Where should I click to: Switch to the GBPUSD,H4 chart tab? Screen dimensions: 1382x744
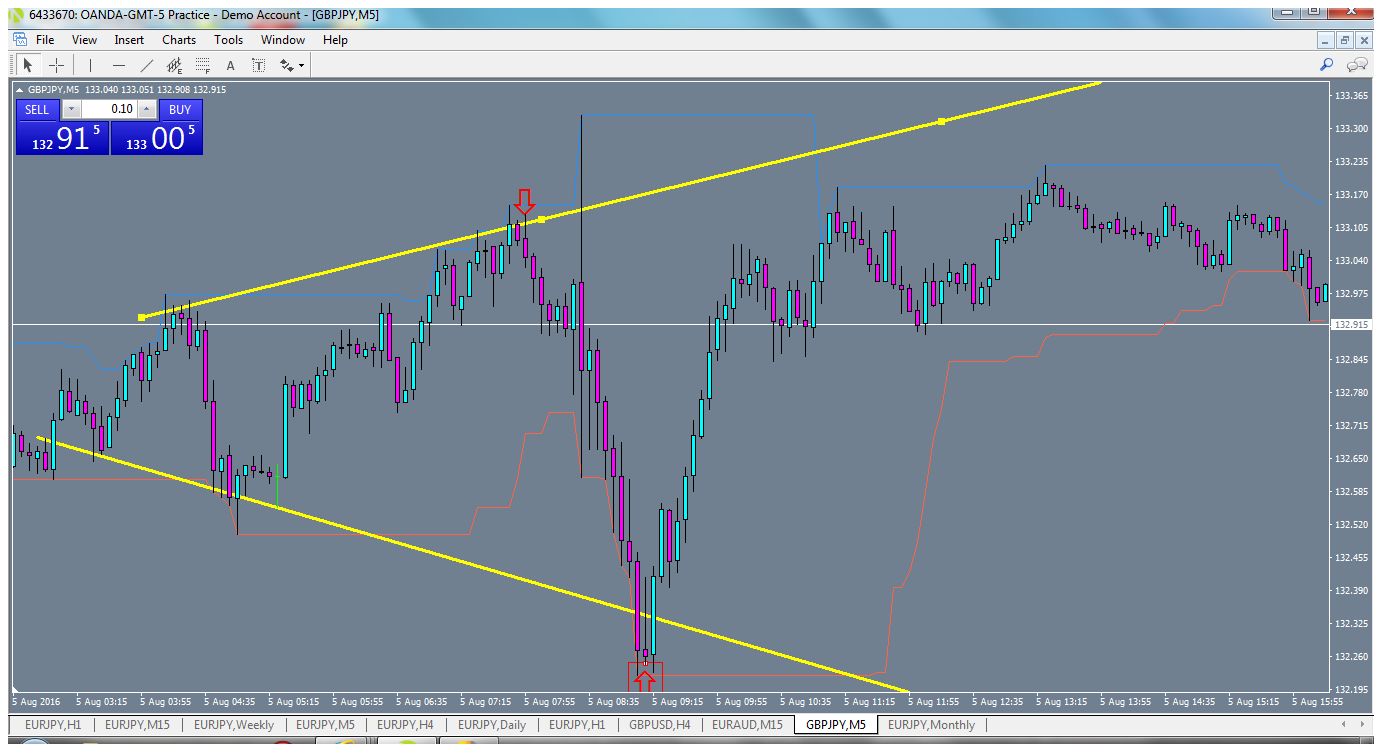point(659,725)
